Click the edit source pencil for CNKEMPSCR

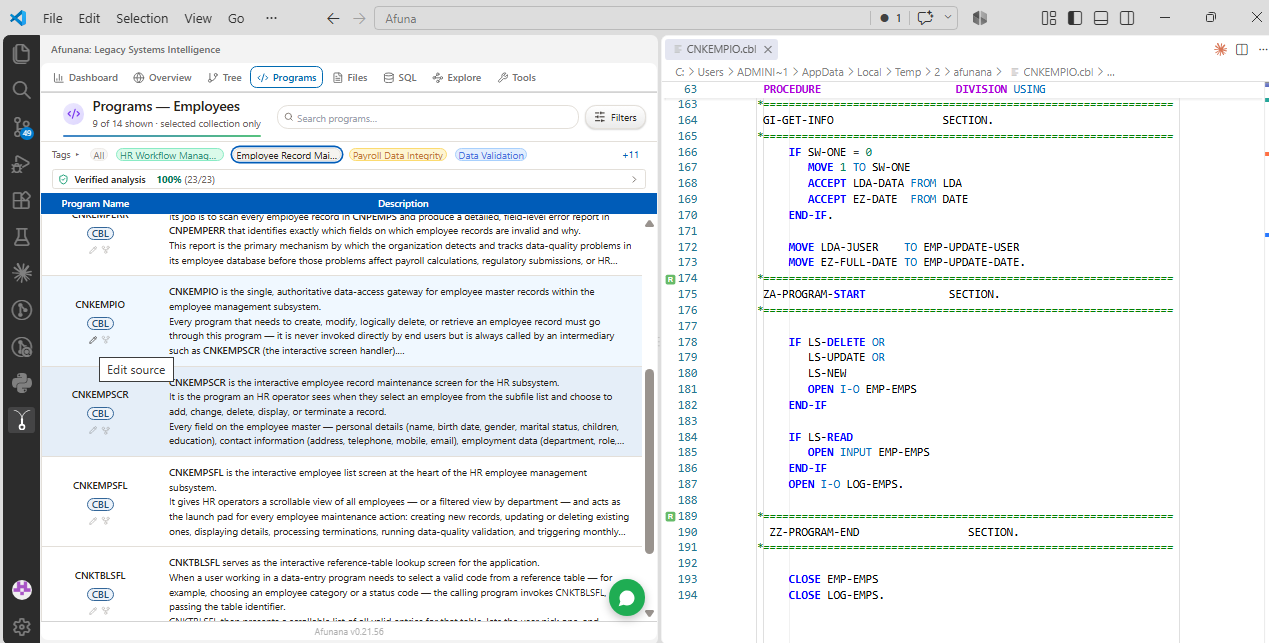pos(93,430)
